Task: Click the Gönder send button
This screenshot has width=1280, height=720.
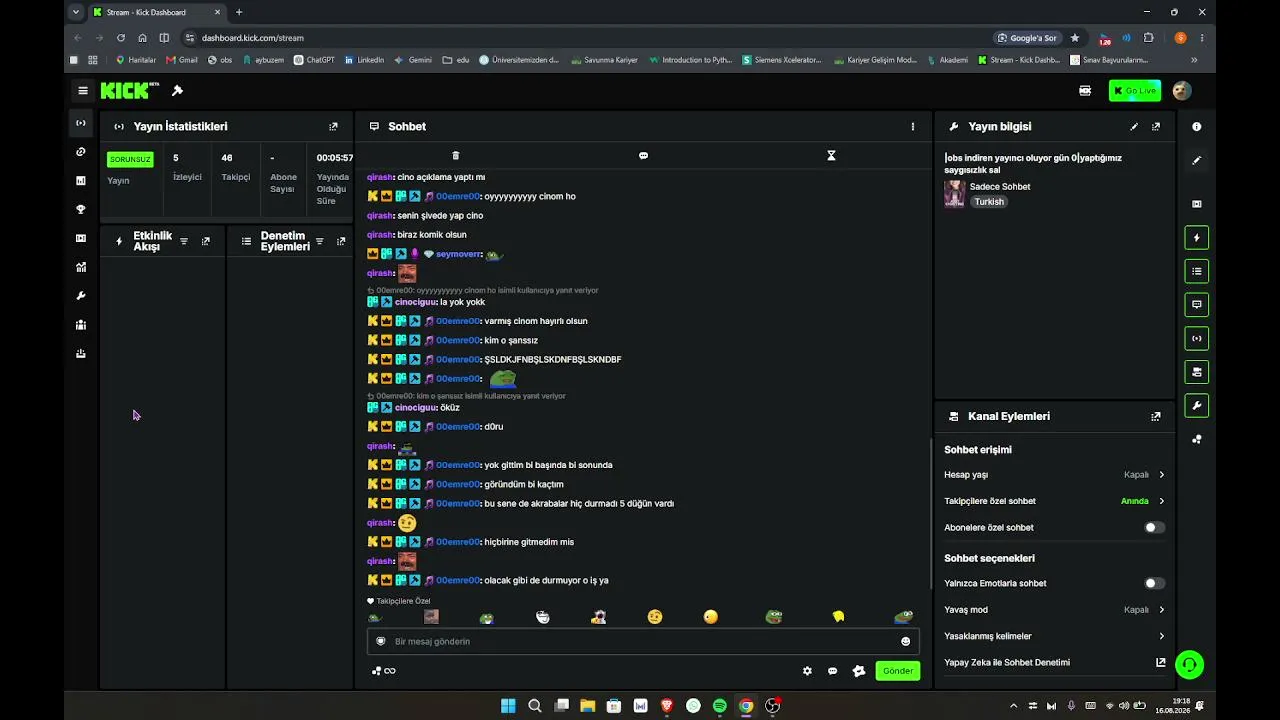Action: tap(897, 671)
